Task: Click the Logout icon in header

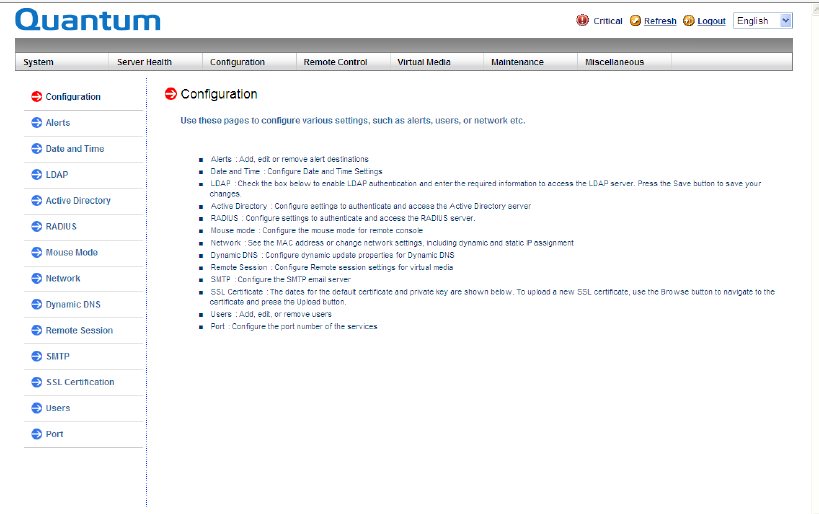Action: [x=689, y=20]
